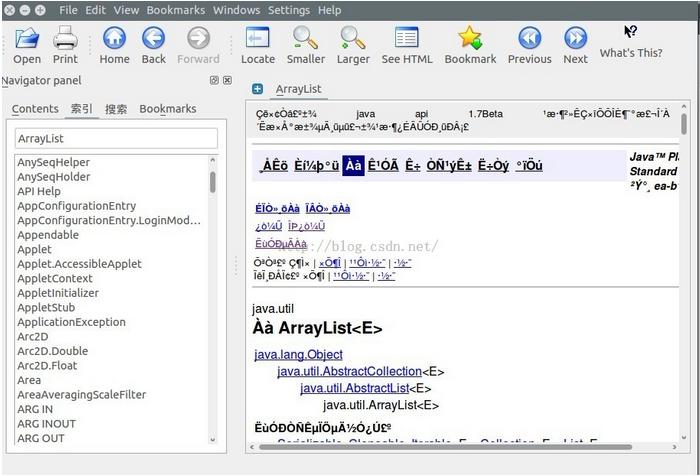Add a Bookmark with star icon
Screen dimensions: 700x476
[x=470, y=39]
